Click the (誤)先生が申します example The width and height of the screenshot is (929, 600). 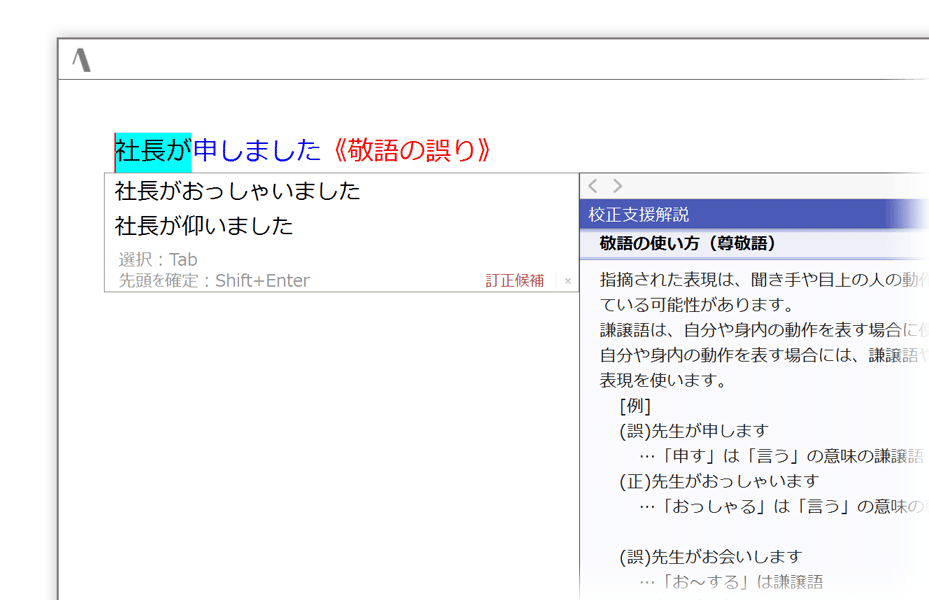694,431
